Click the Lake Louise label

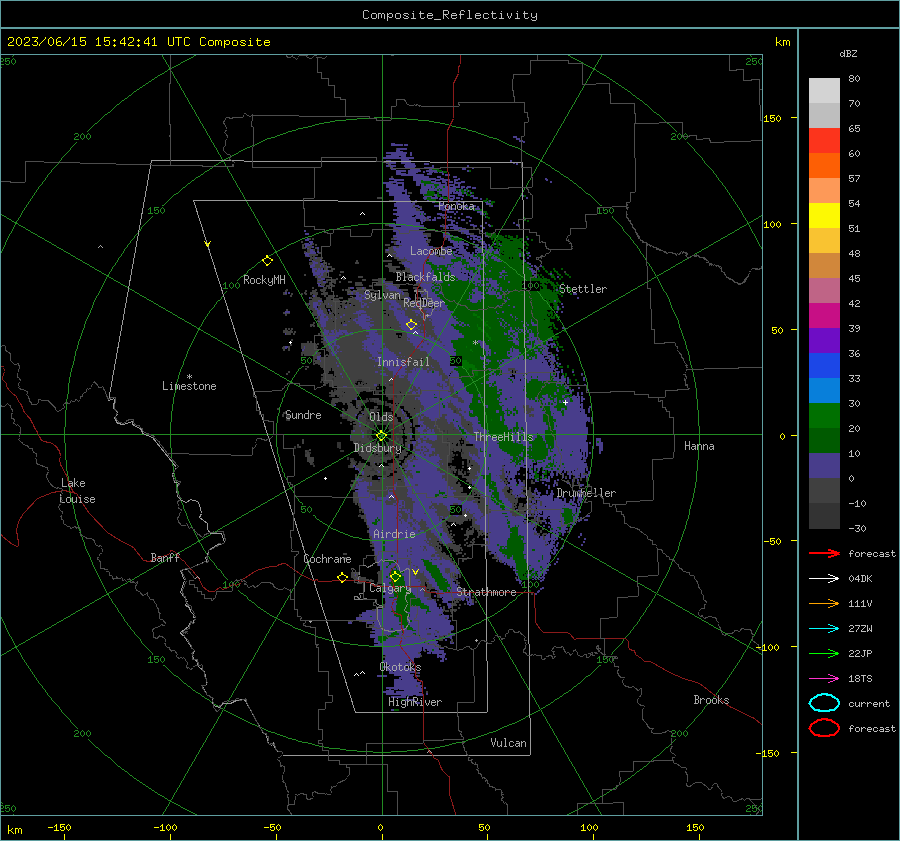pos(77,491)
